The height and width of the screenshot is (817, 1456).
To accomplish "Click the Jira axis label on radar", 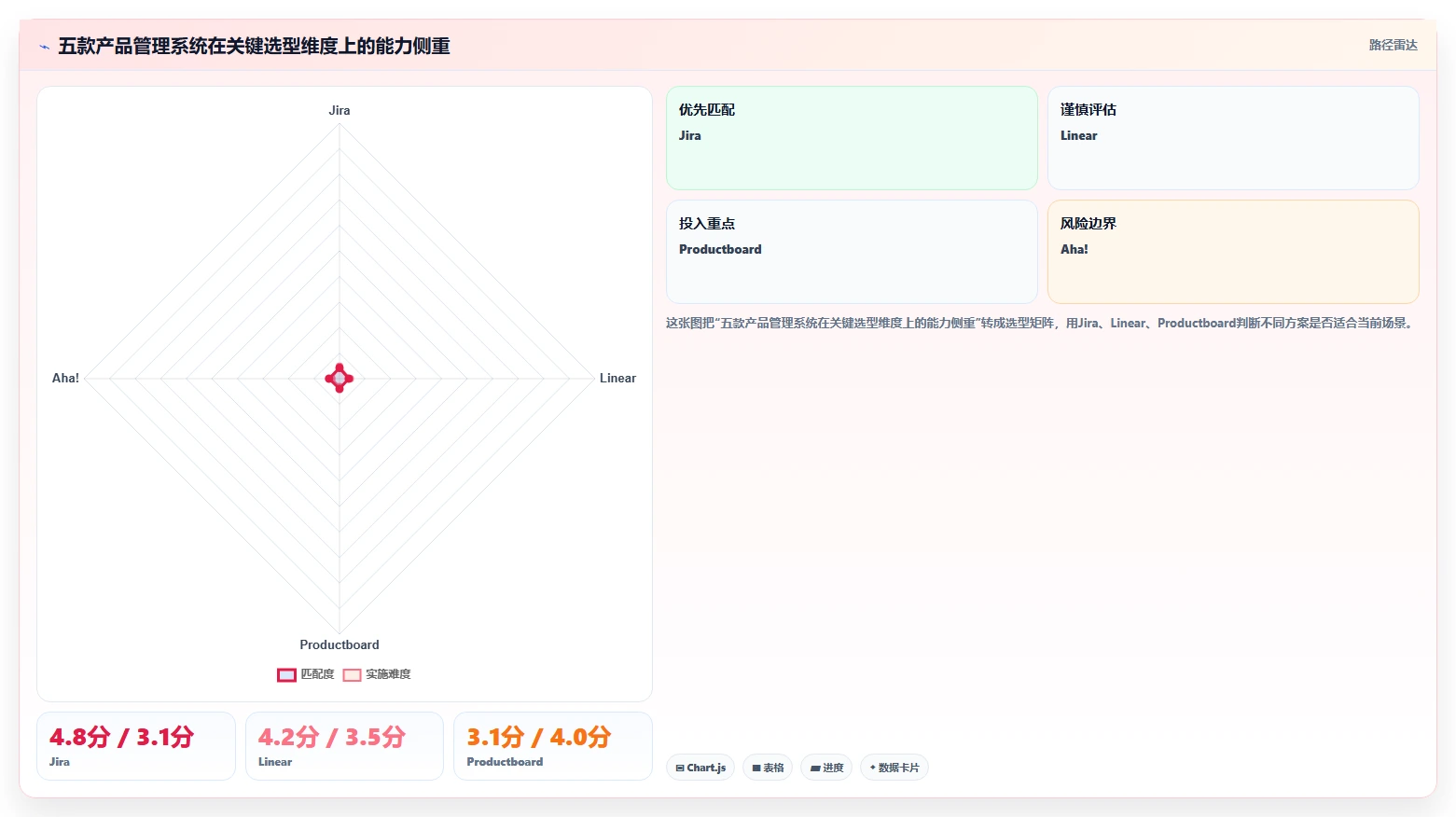I will click(340, 110).
